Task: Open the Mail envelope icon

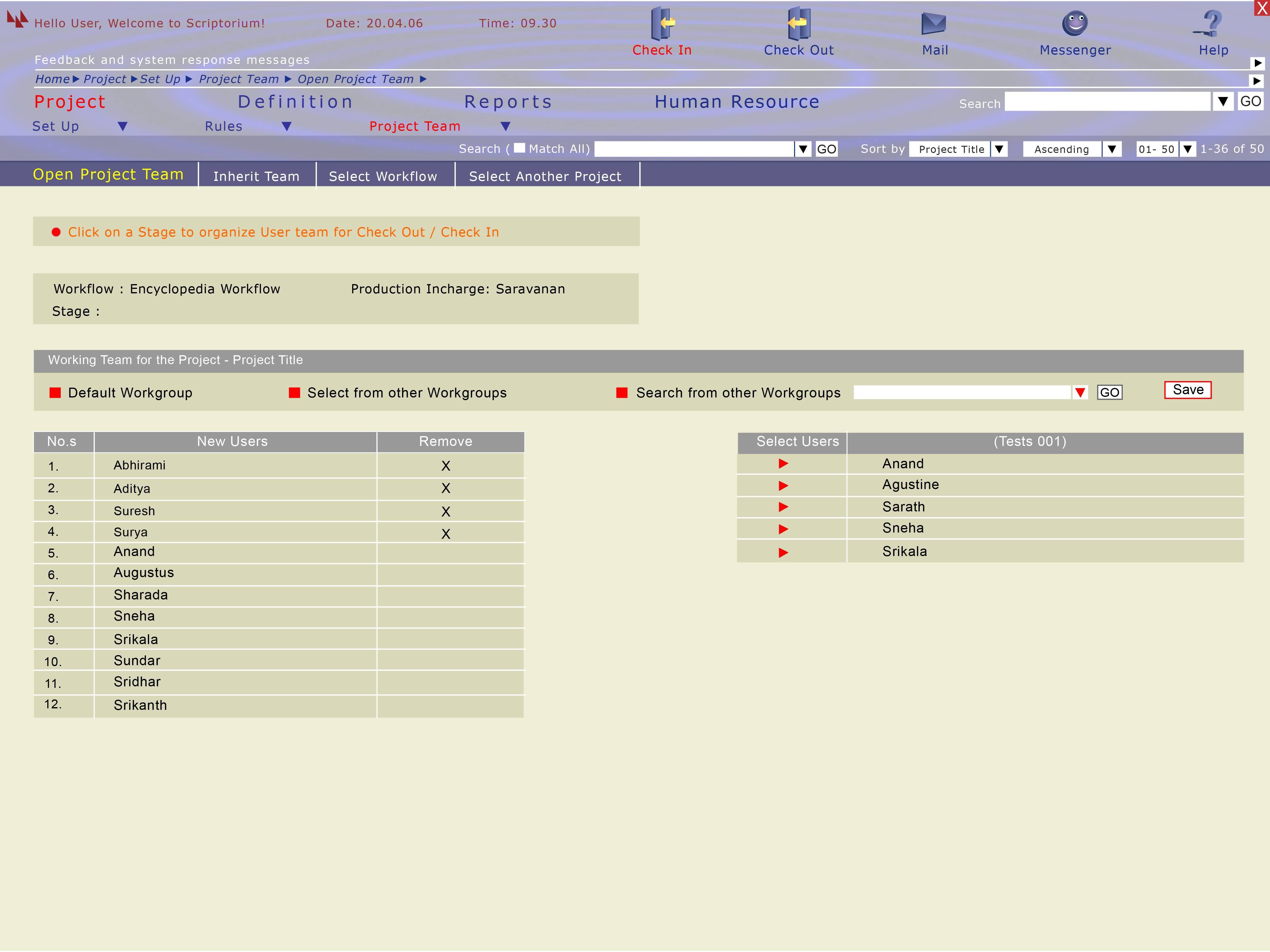Action: point(934,24)
